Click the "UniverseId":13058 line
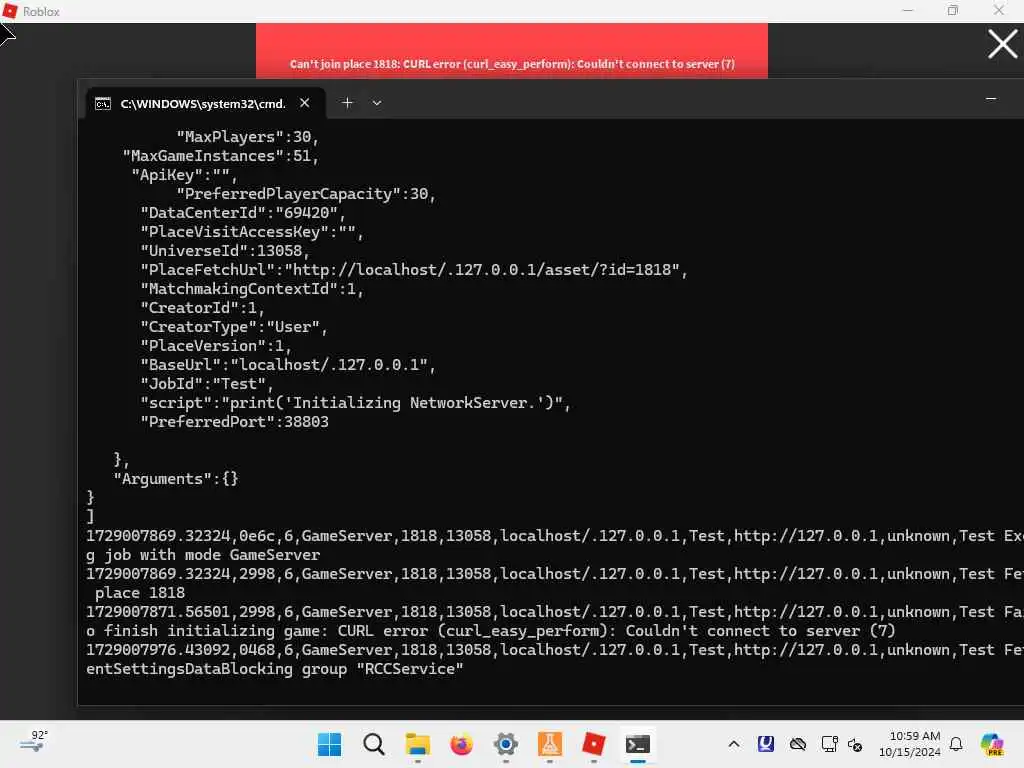 [x=225, y=251]
